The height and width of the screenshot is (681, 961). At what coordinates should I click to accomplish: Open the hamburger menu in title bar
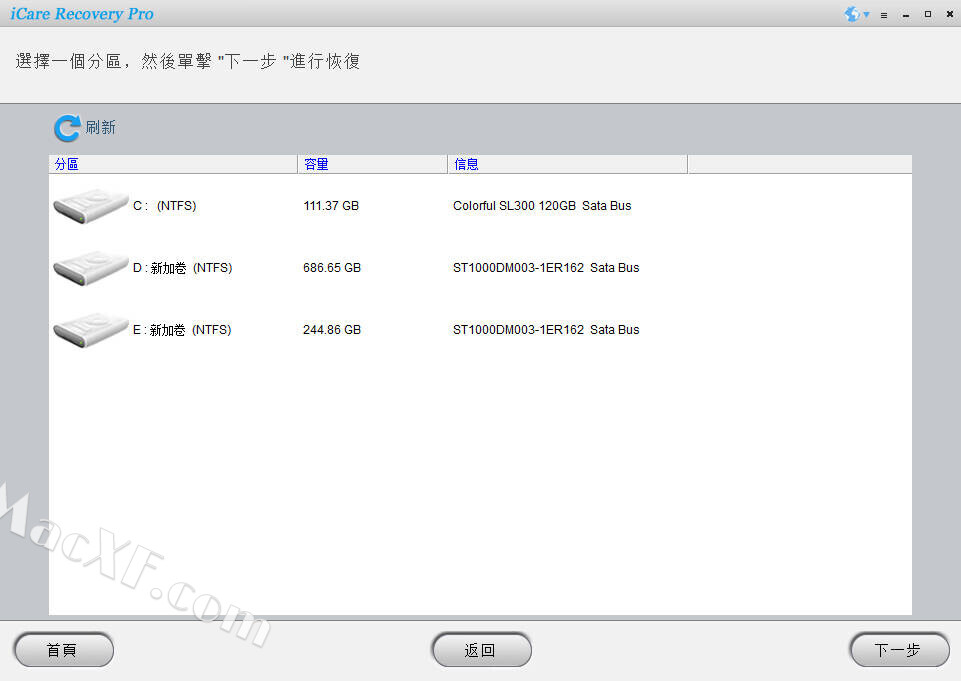(884, 15)
